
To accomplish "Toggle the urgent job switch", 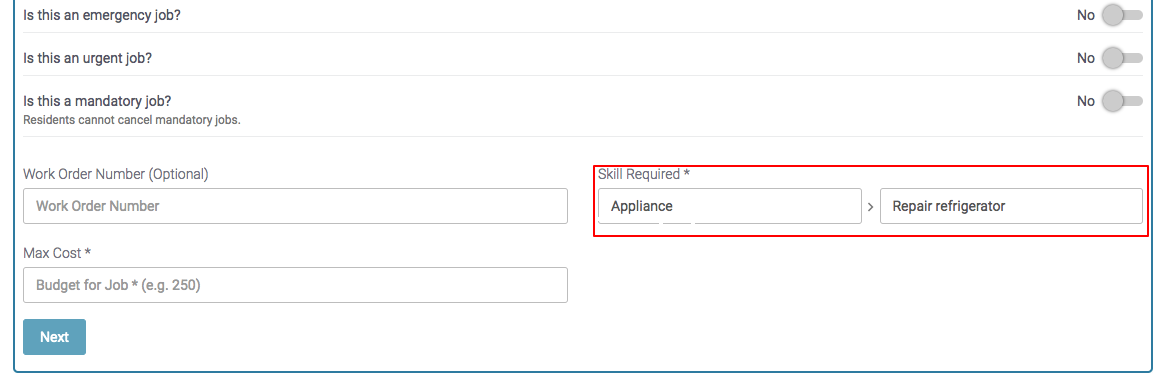I will (x=1122, y=58).
